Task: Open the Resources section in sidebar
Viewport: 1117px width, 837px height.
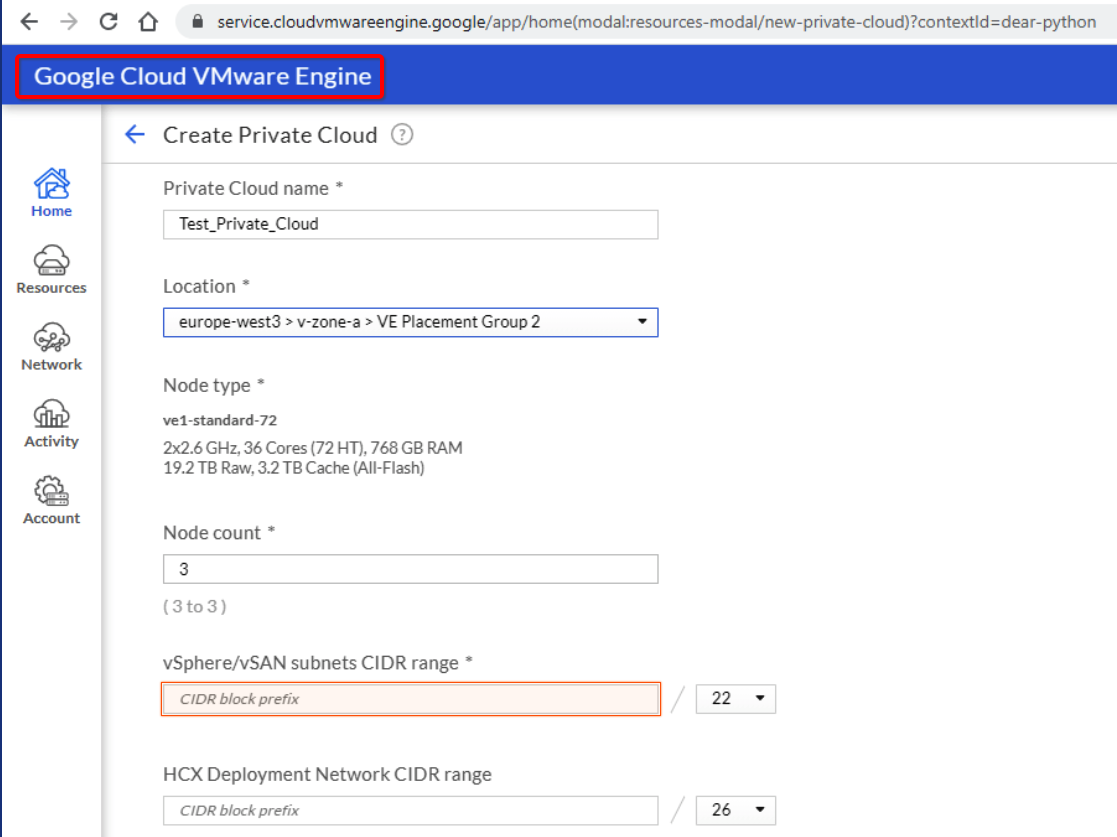Action: tap(51, 269)
